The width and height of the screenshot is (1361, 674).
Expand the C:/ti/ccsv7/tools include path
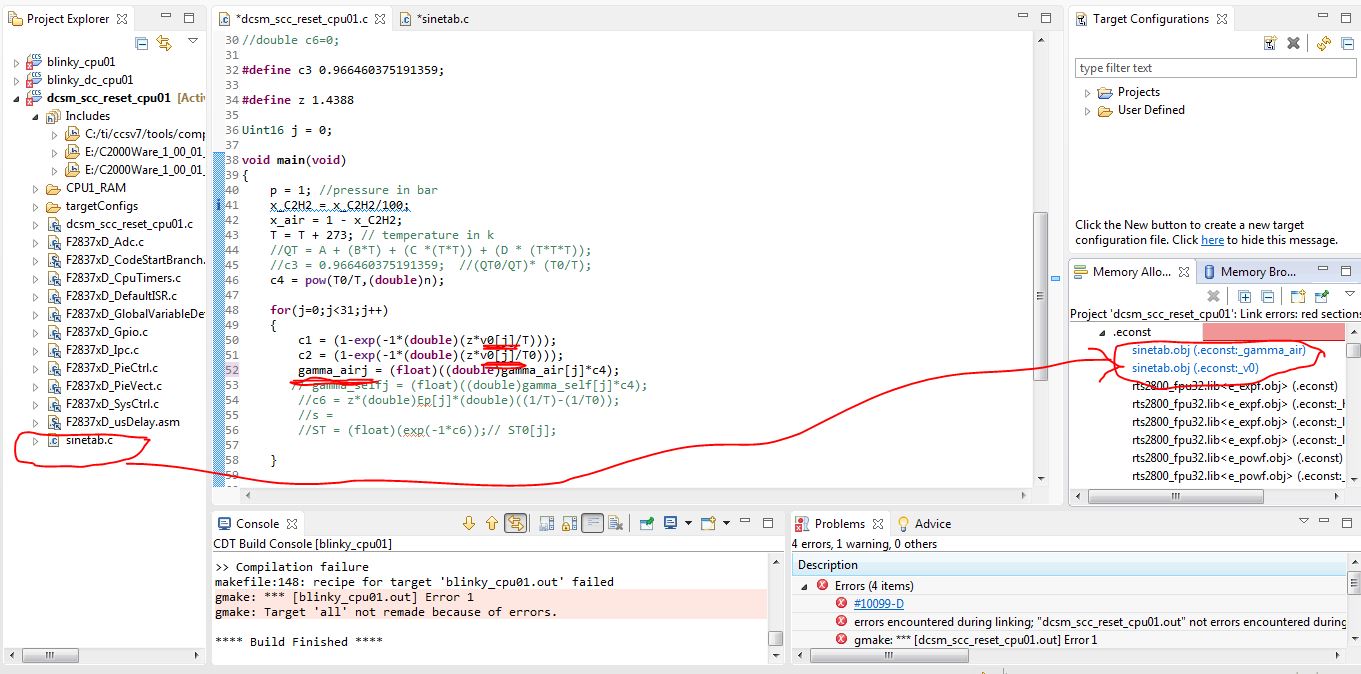[x=55, y=134]
